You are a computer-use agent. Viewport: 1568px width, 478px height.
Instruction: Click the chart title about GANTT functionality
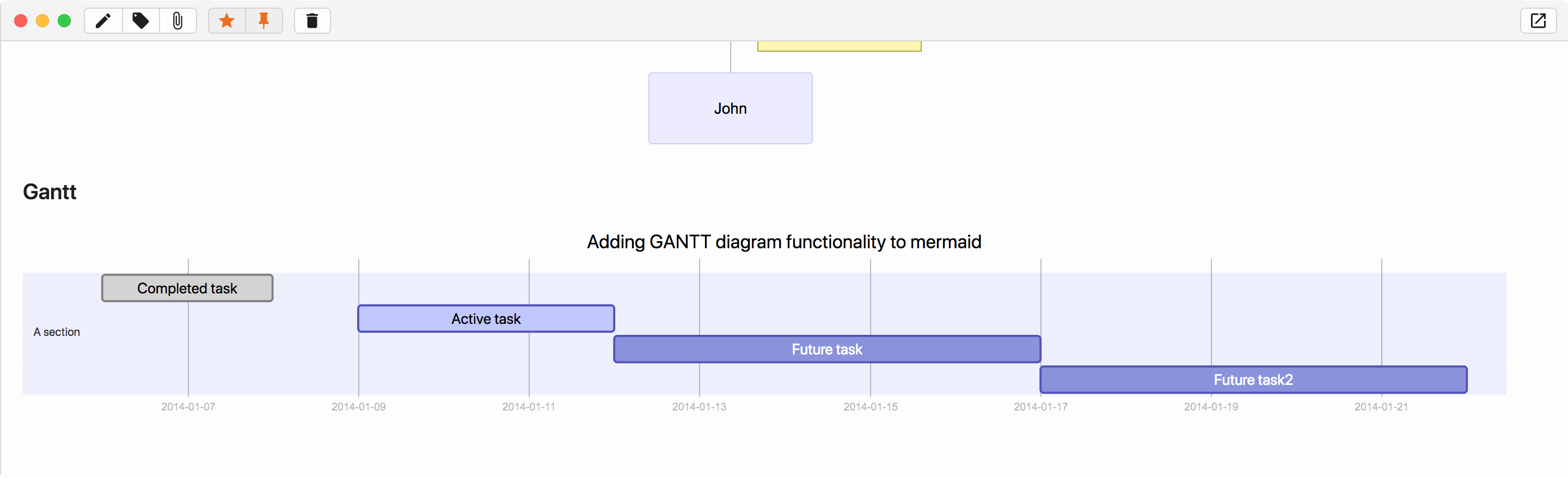[x=783, y=242]
